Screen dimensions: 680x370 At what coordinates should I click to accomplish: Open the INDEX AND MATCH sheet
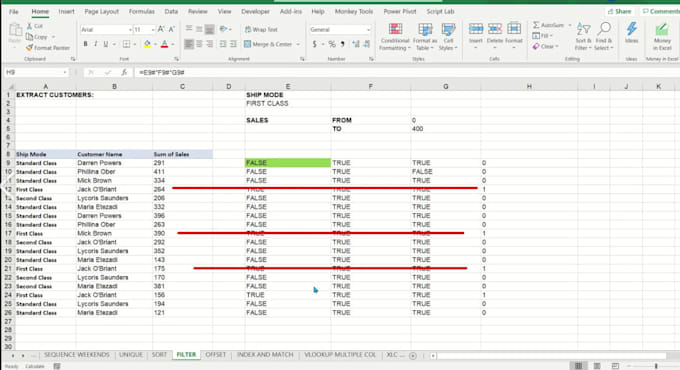tap(265, 355)
